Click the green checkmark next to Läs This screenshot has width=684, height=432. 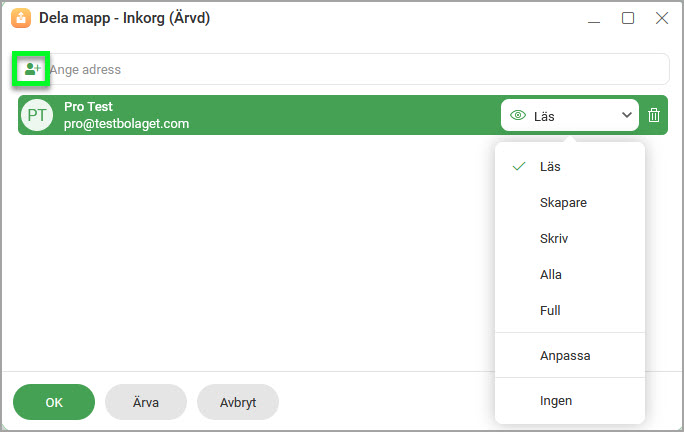tap(519, 166)
